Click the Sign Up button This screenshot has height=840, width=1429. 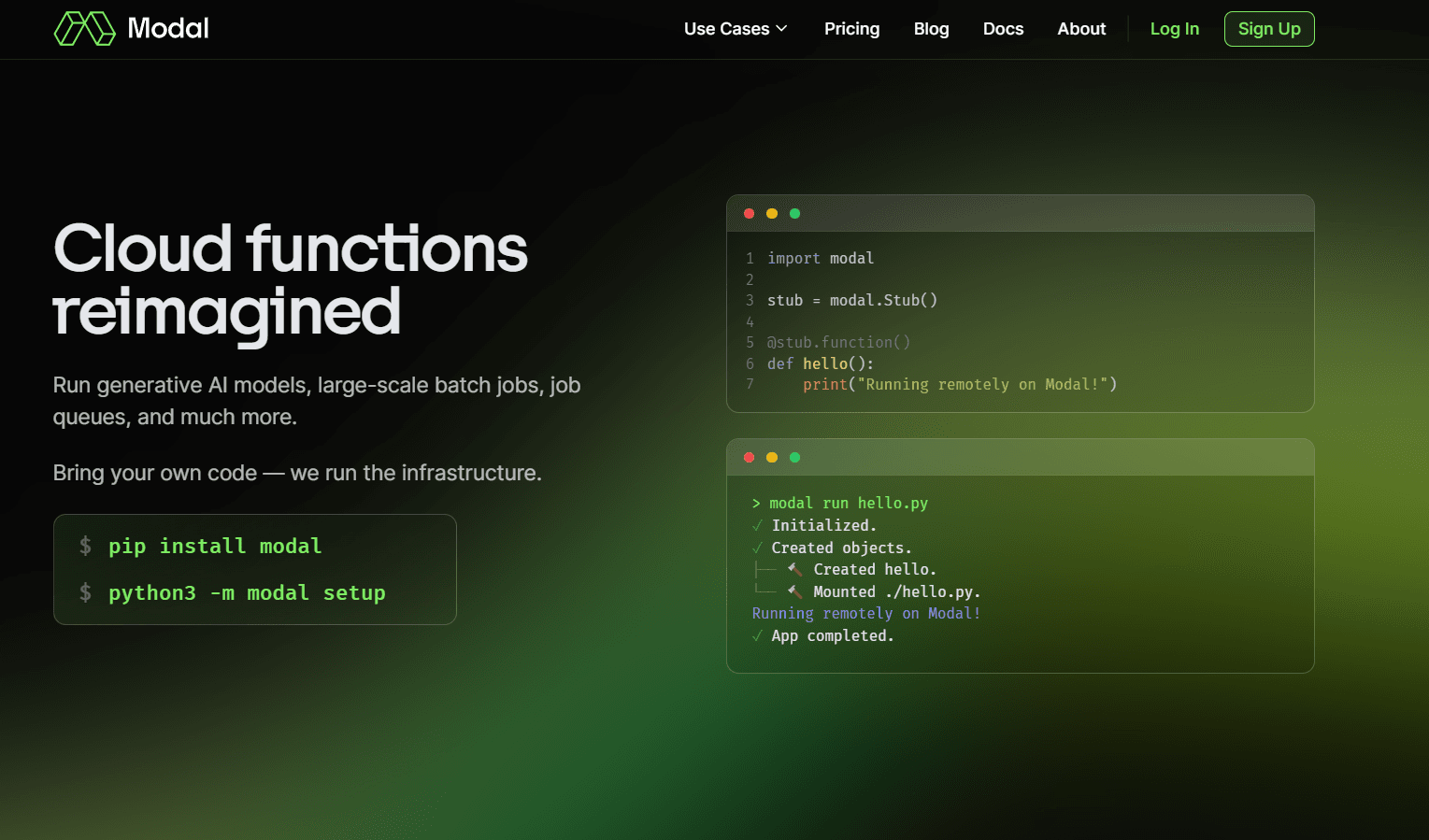(x=1269, y=29)
